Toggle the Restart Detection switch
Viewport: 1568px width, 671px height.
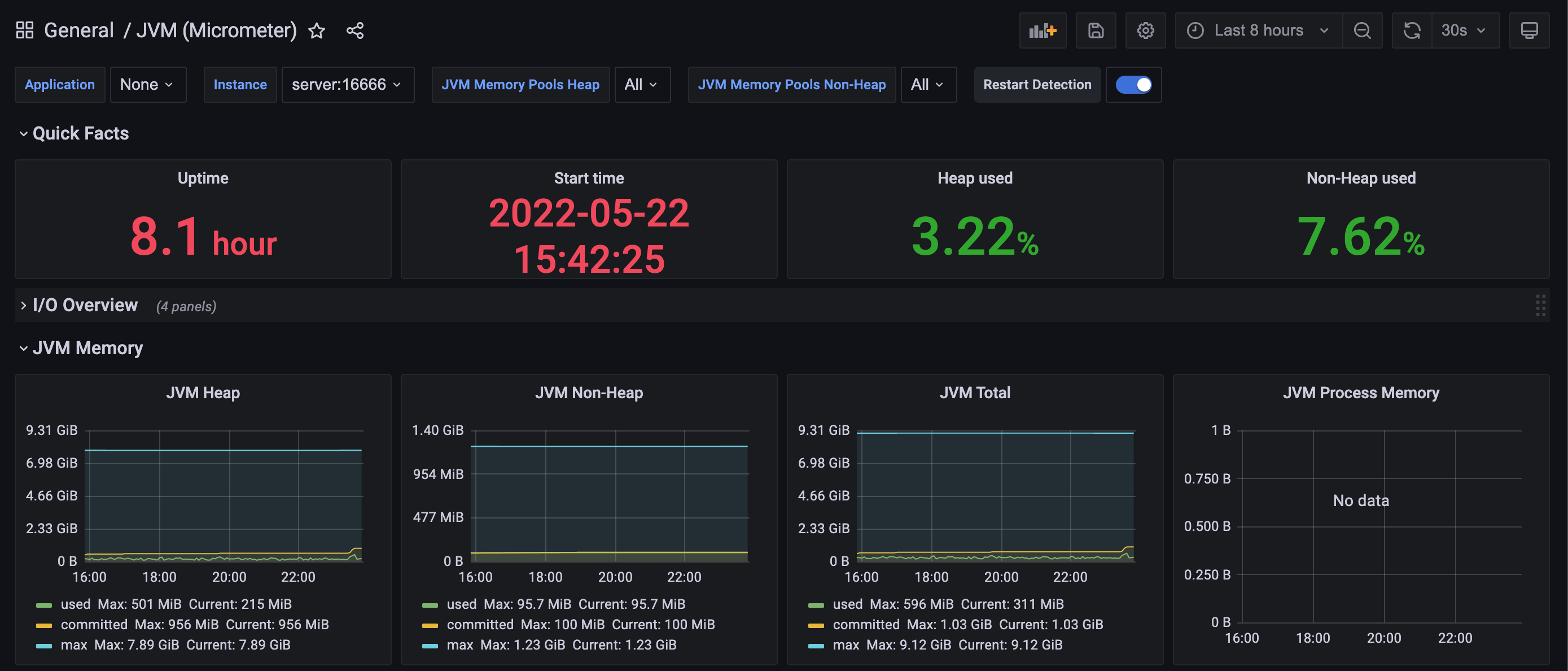(1133, 85)
